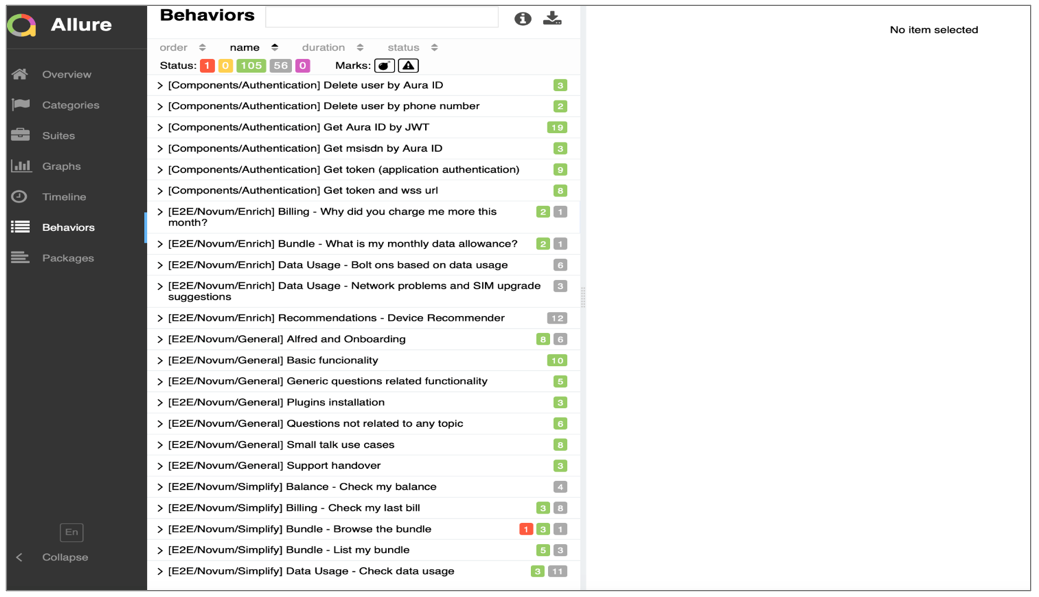Viewport: 1039px width, 597px height.
Task: Expand Get token (application authentication) row
Action: [363, 170]
